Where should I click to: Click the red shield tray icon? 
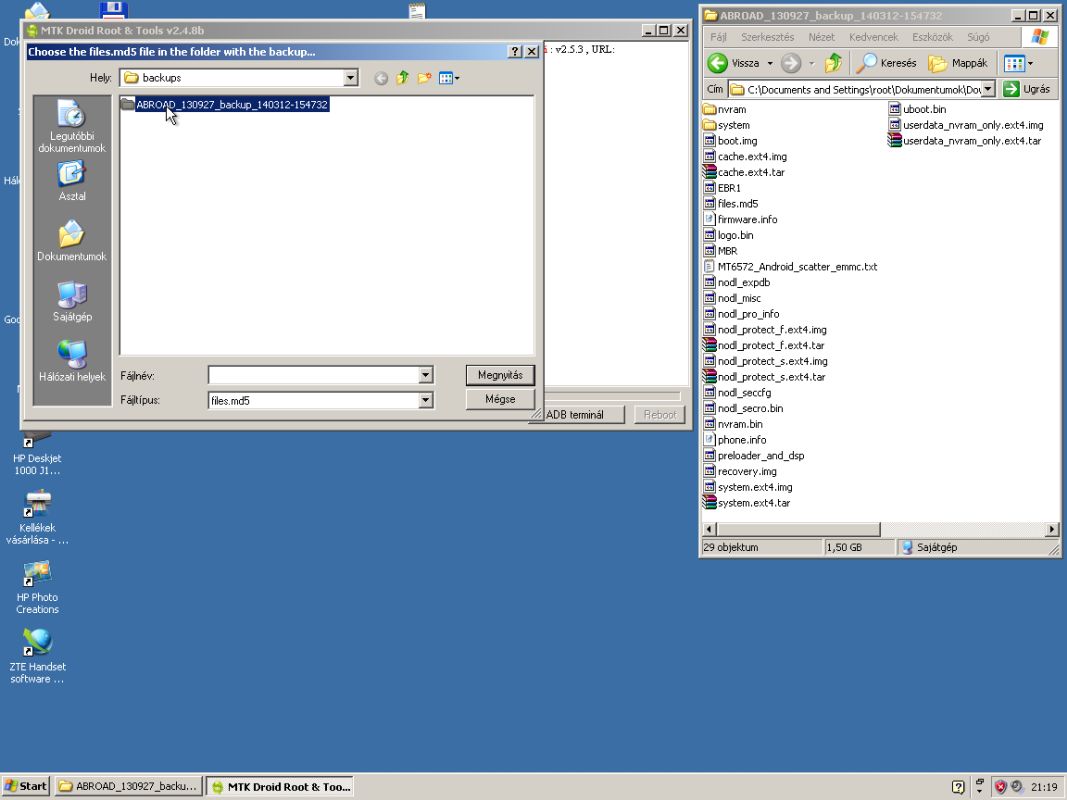(1000, 786)
